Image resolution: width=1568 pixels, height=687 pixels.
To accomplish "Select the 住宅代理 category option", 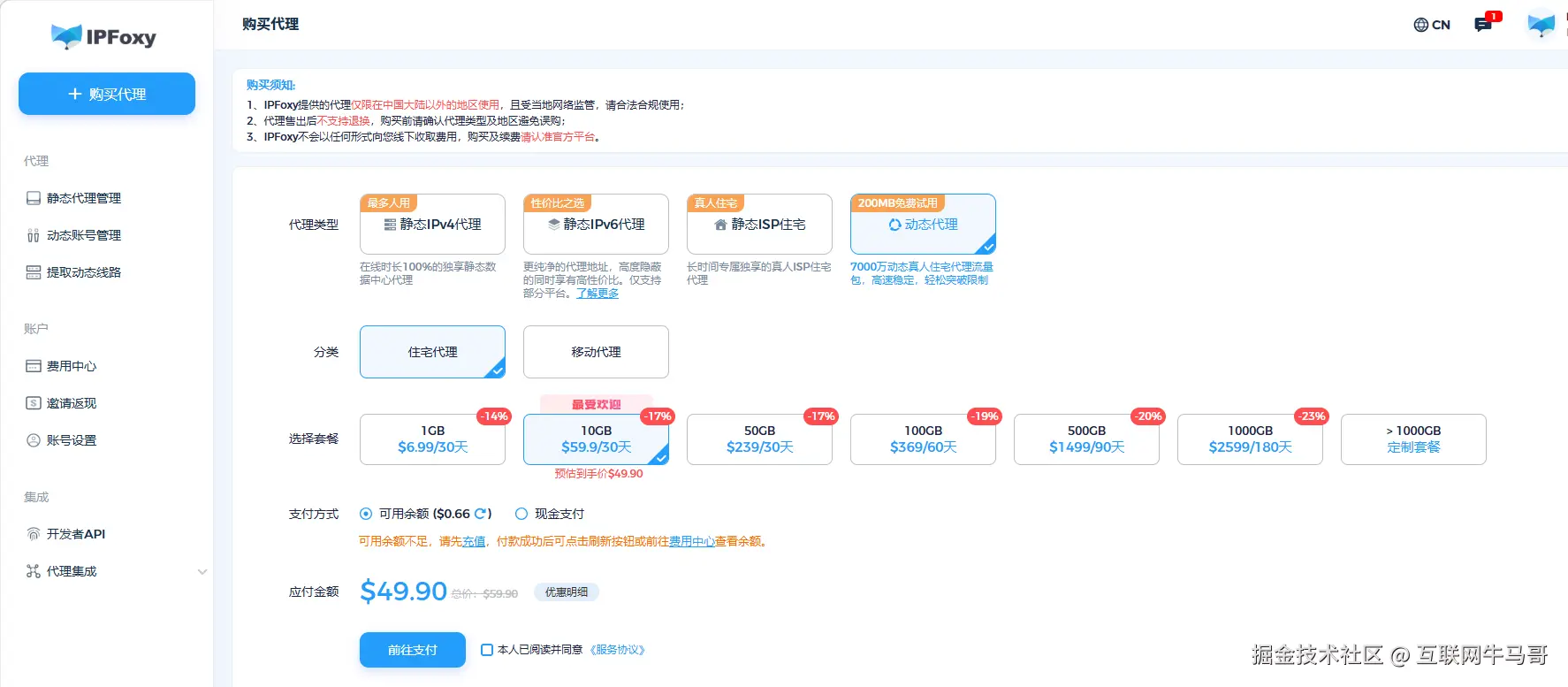I will 432,352.
